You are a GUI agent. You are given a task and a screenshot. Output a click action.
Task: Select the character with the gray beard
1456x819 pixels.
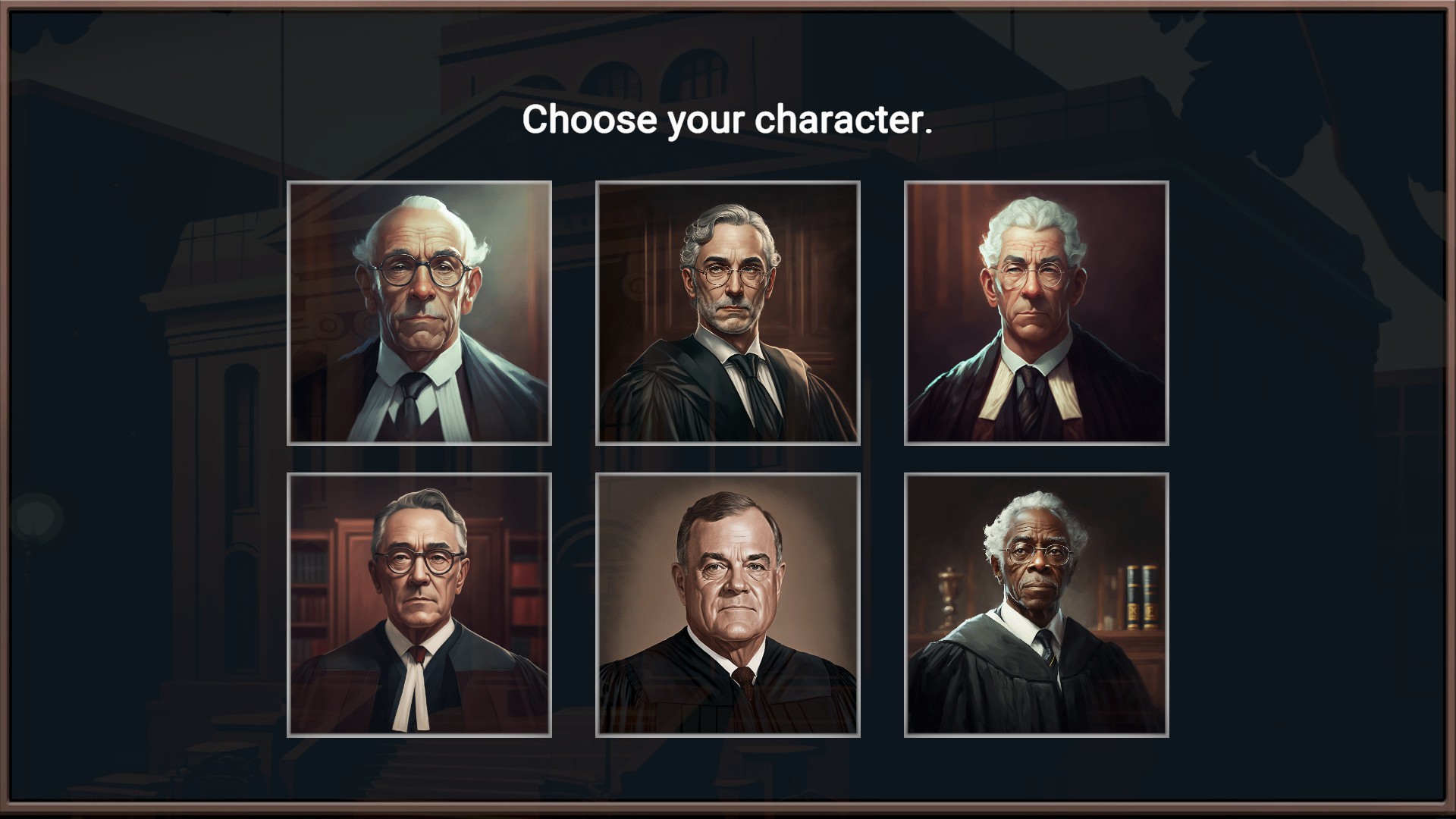pos(728,312)
